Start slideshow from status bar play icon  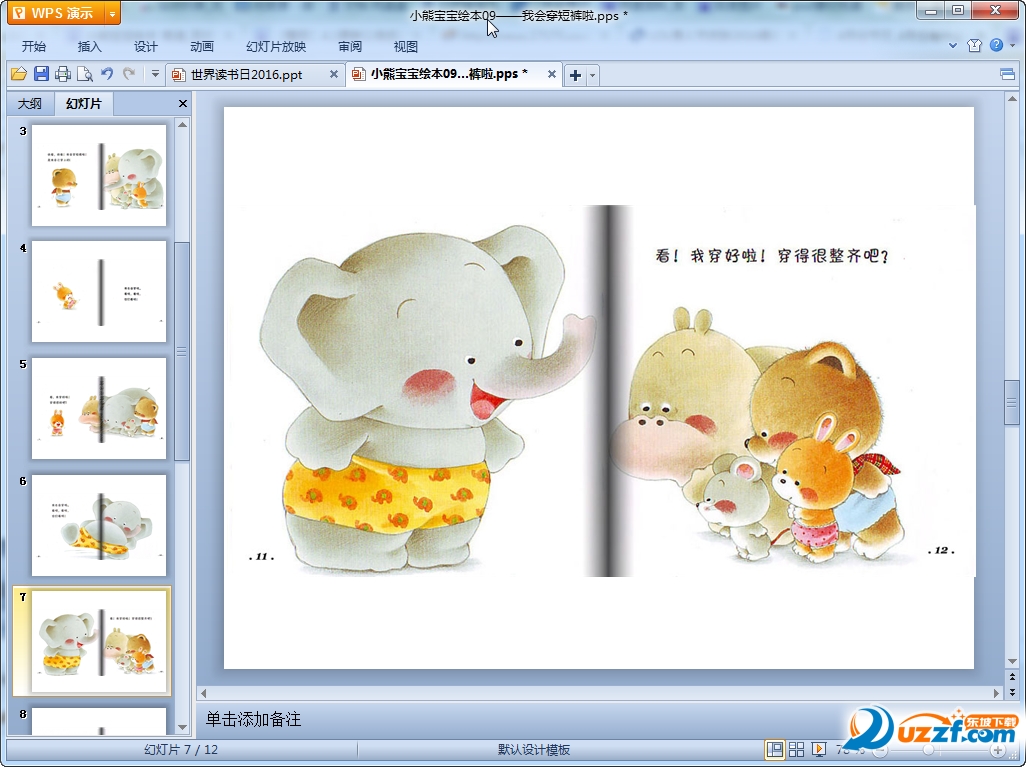pos(818,749)
